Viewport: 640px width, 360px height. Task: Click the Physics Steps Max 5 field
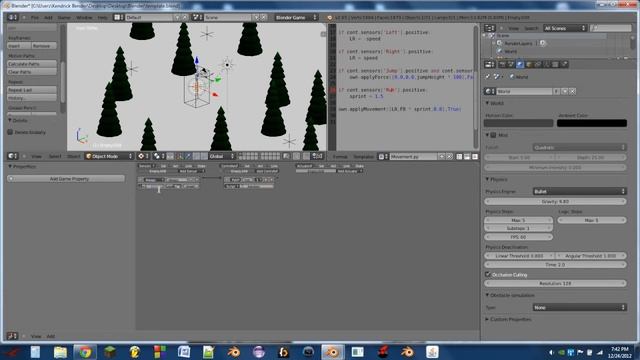tap(518, 220)
